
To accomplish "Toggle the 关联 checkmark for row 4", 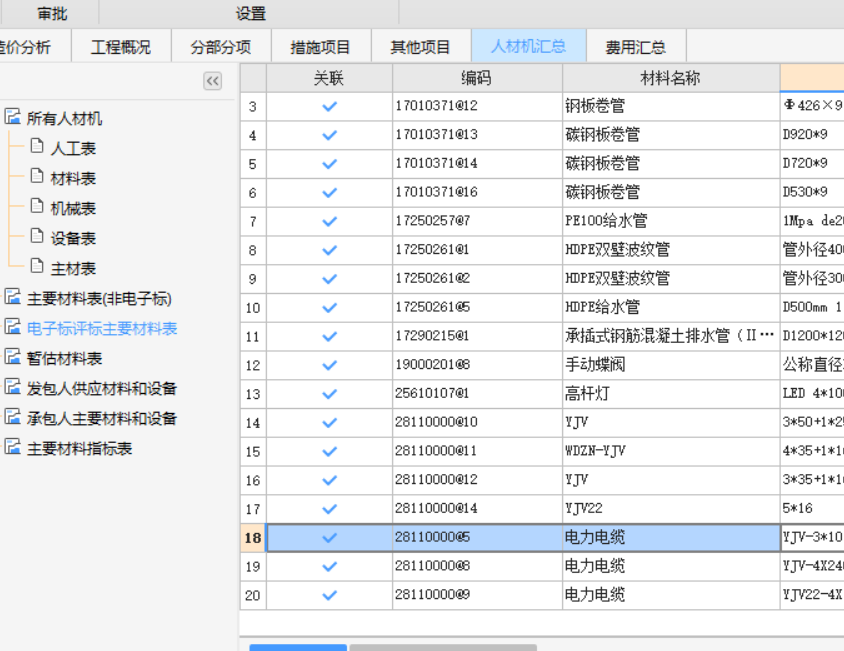I will click(x=329, y=135).
